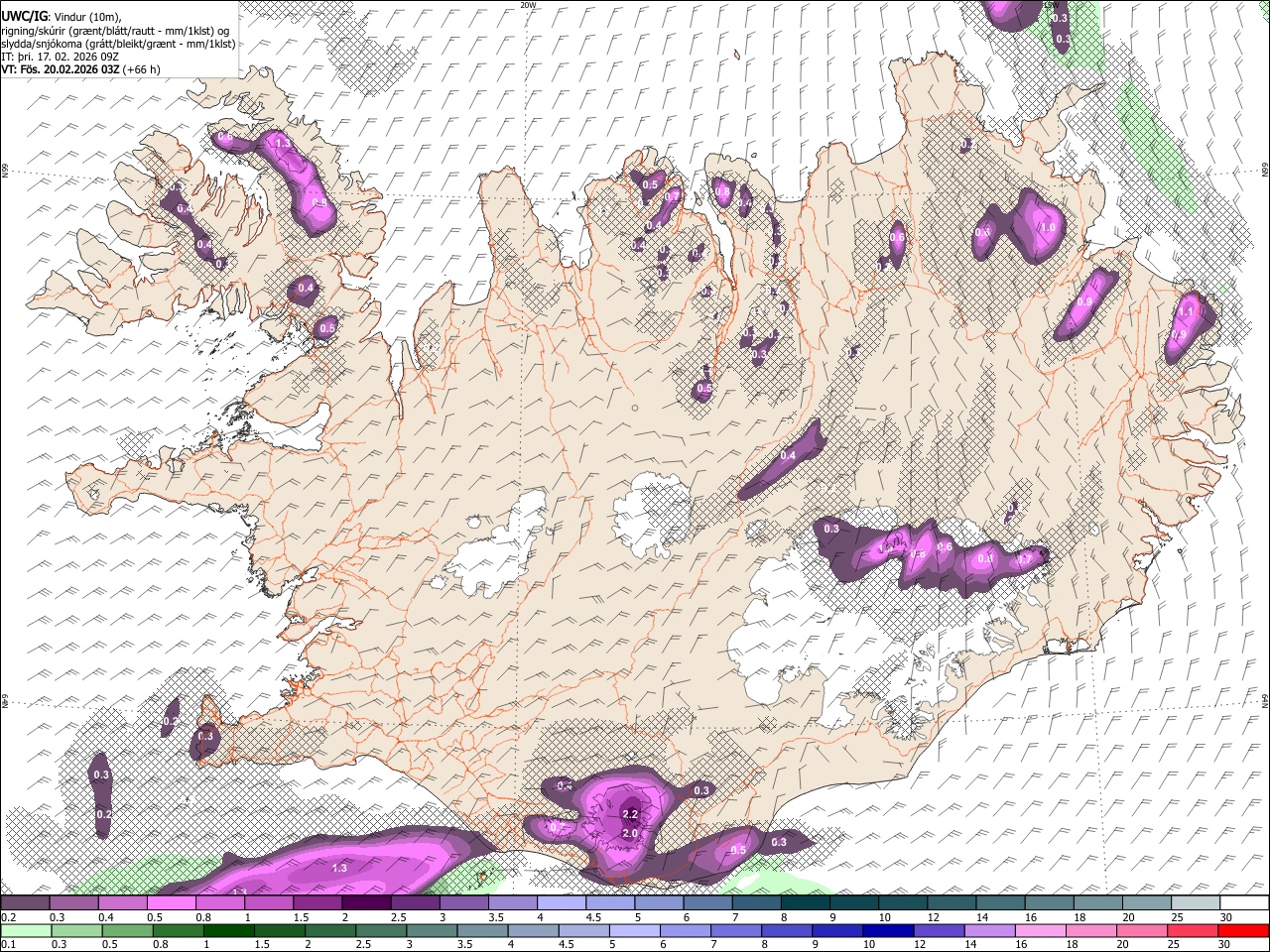Click the '0.7' snowfall value on the north coast
Screen dimensions: 1270x952
(x=672, y=196)
